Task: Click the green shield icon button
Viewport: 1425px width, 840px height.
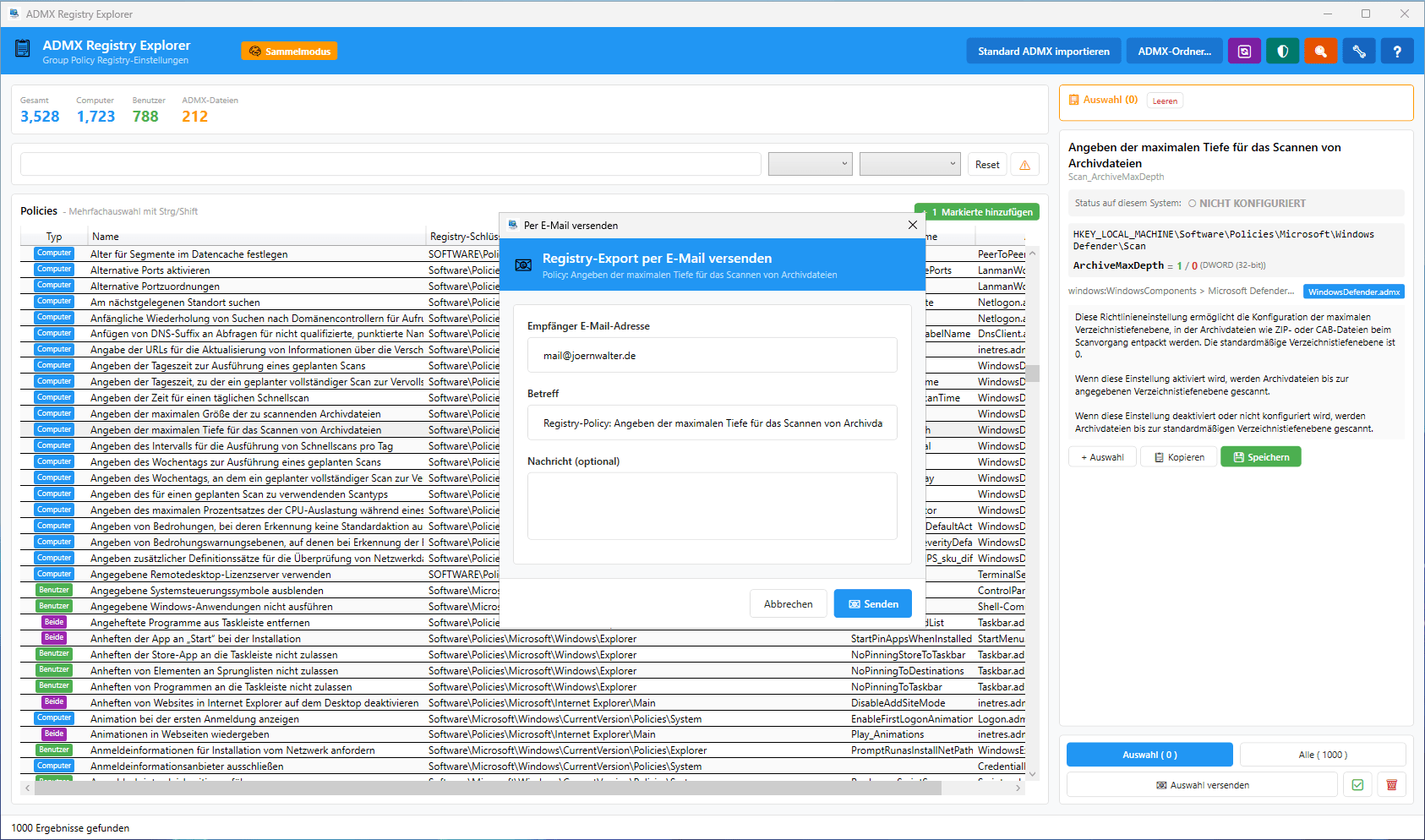Action: [x=1282, y=52]
